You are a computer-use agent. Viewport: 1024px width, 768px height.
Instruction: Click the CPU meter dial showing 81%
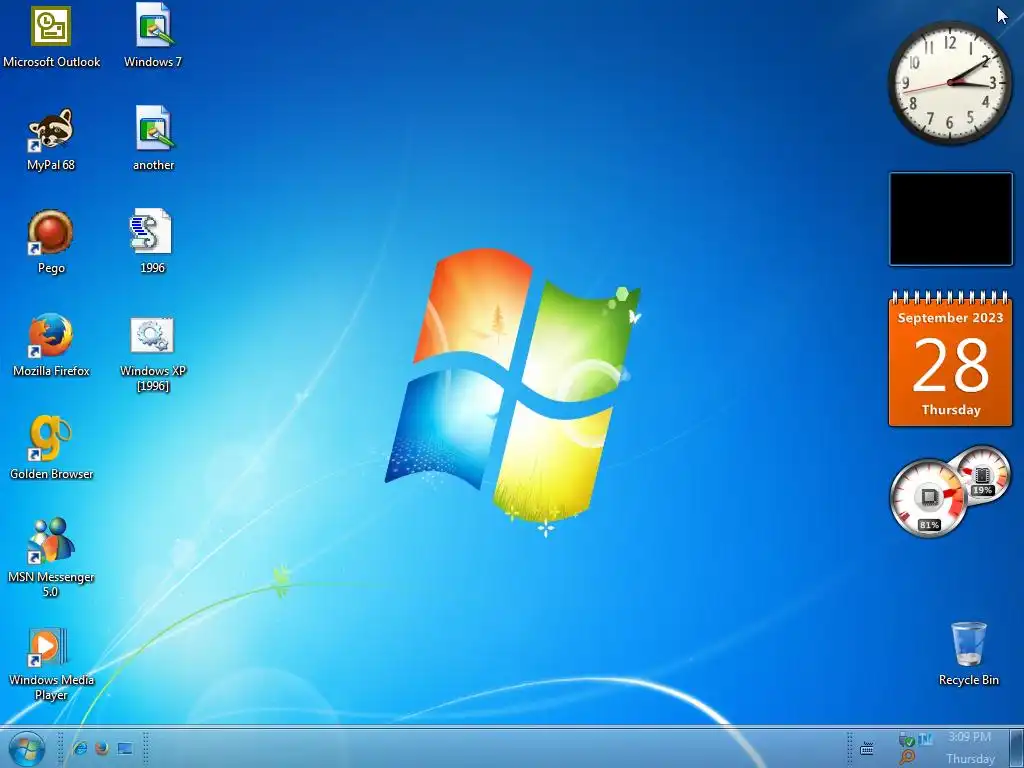(927, 498)
